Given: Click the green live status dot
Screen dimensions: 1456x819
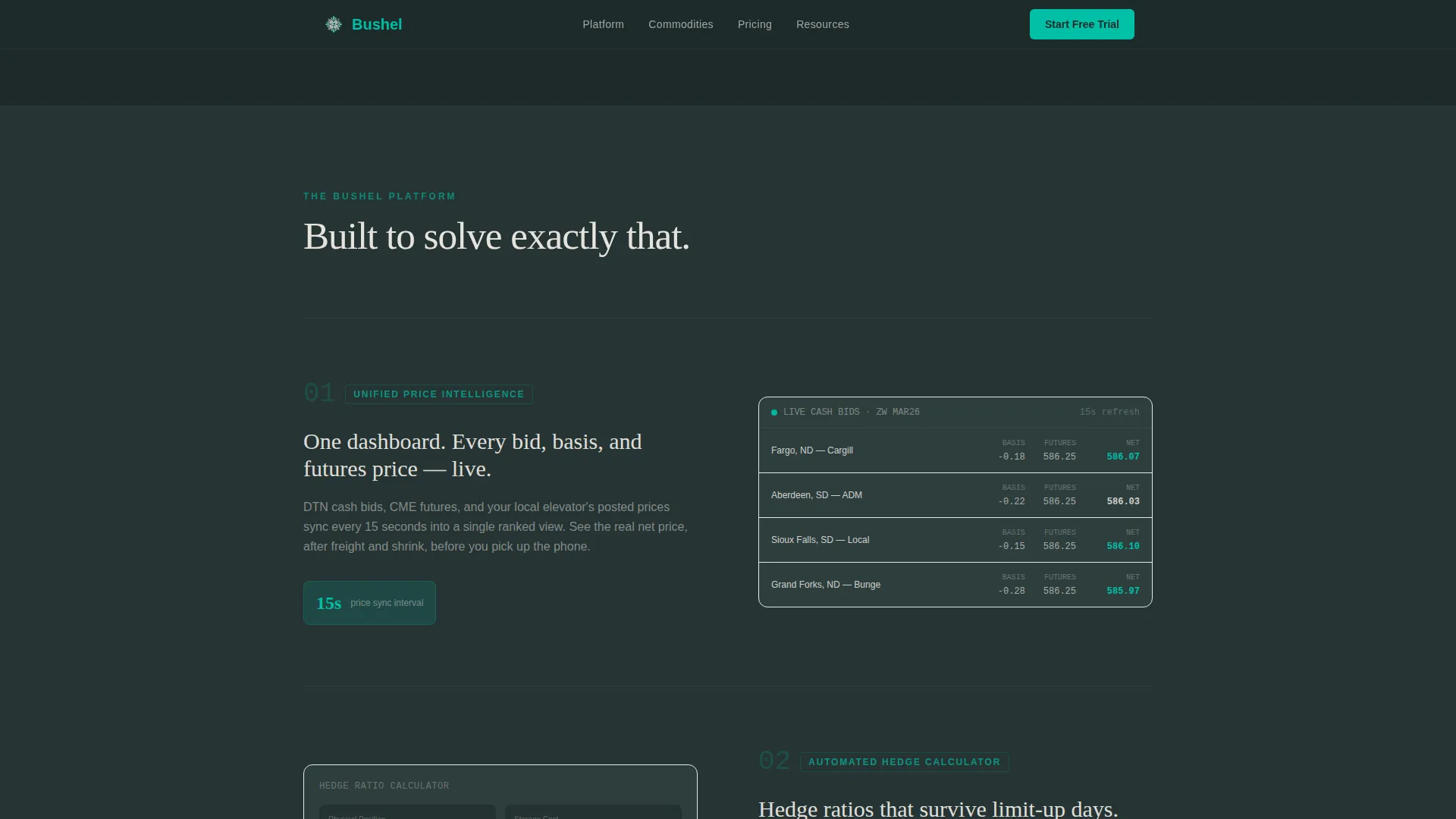Looking at the screenshot, I should pos(774,413).
